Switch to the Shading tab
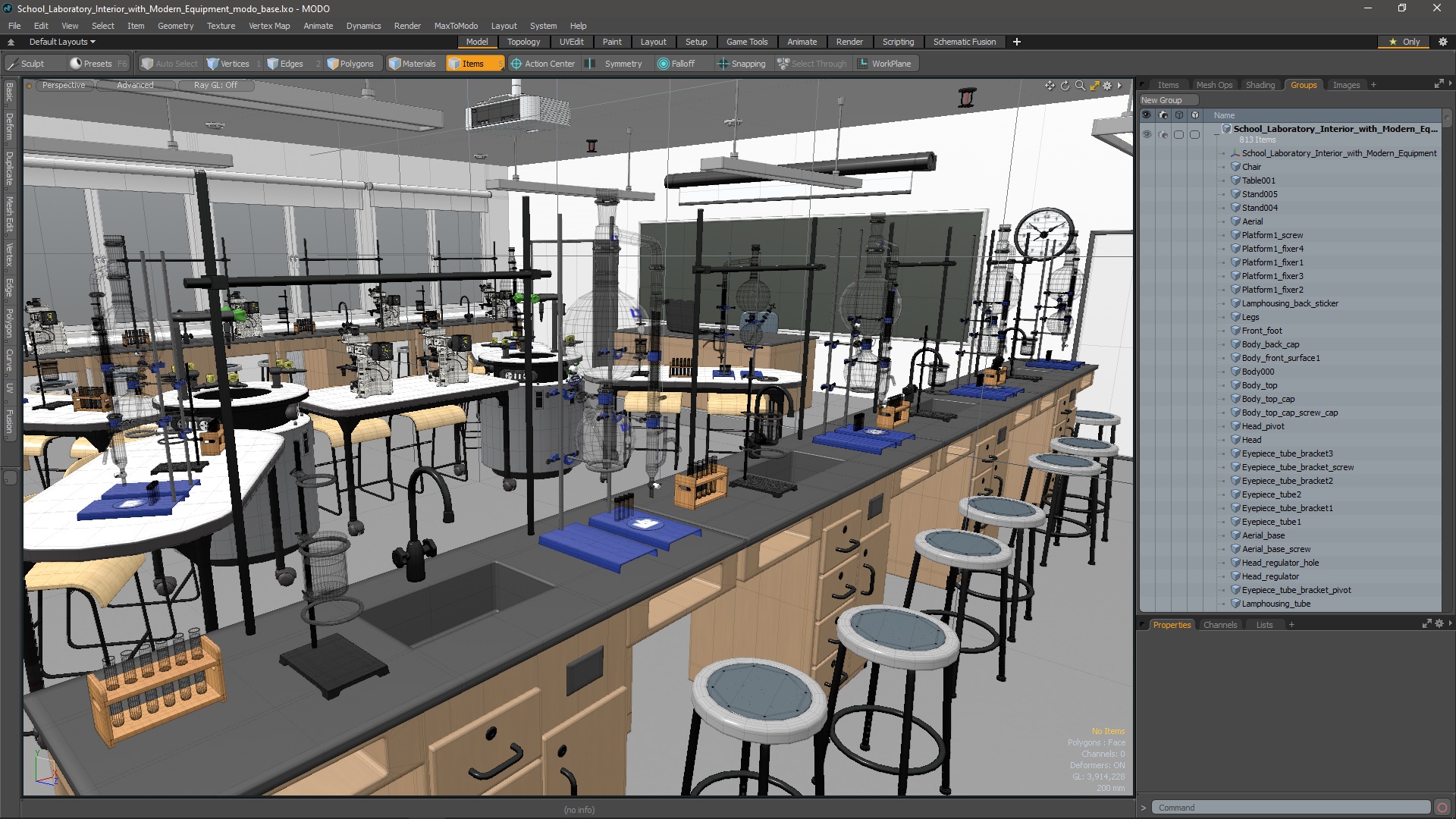Viewport: 1456px width, 819px height. pos(1260,85)
